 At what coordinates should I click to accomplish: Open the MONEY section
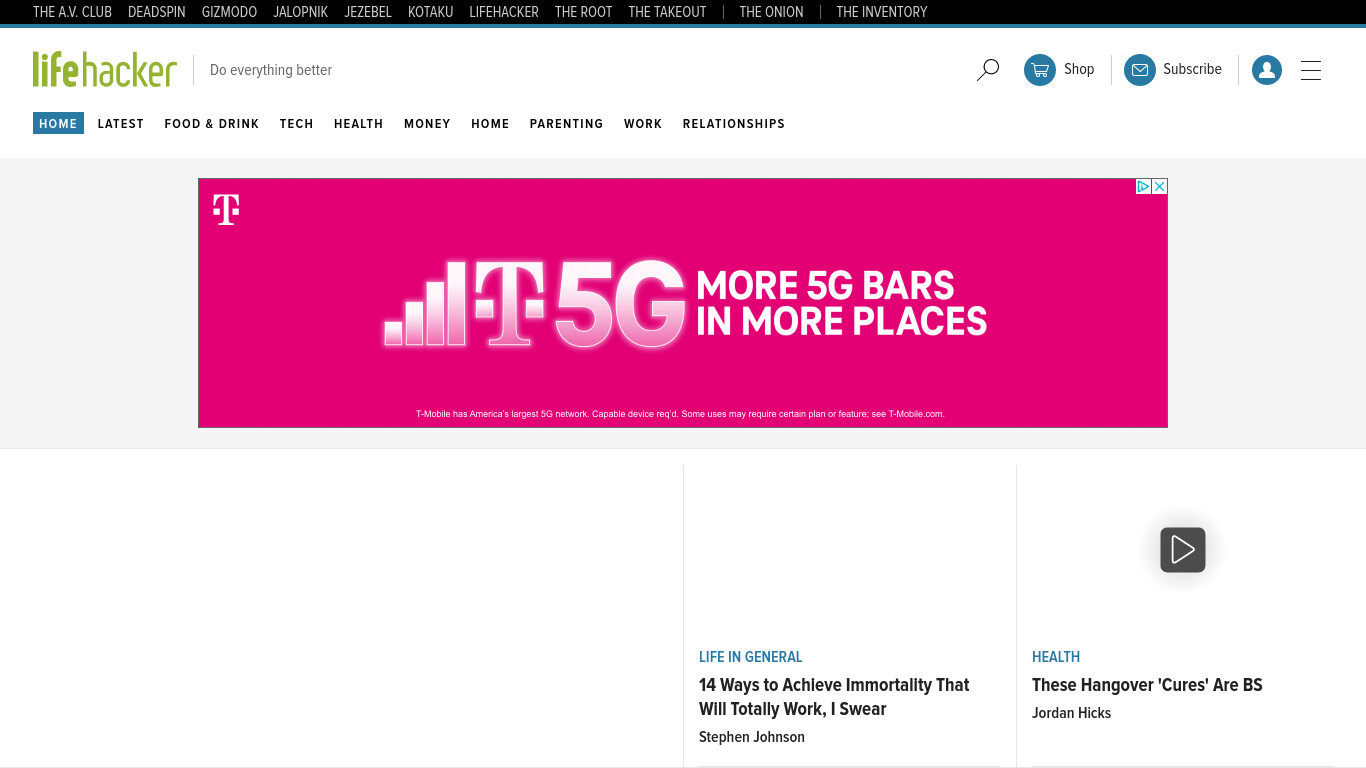coord(427,124)
